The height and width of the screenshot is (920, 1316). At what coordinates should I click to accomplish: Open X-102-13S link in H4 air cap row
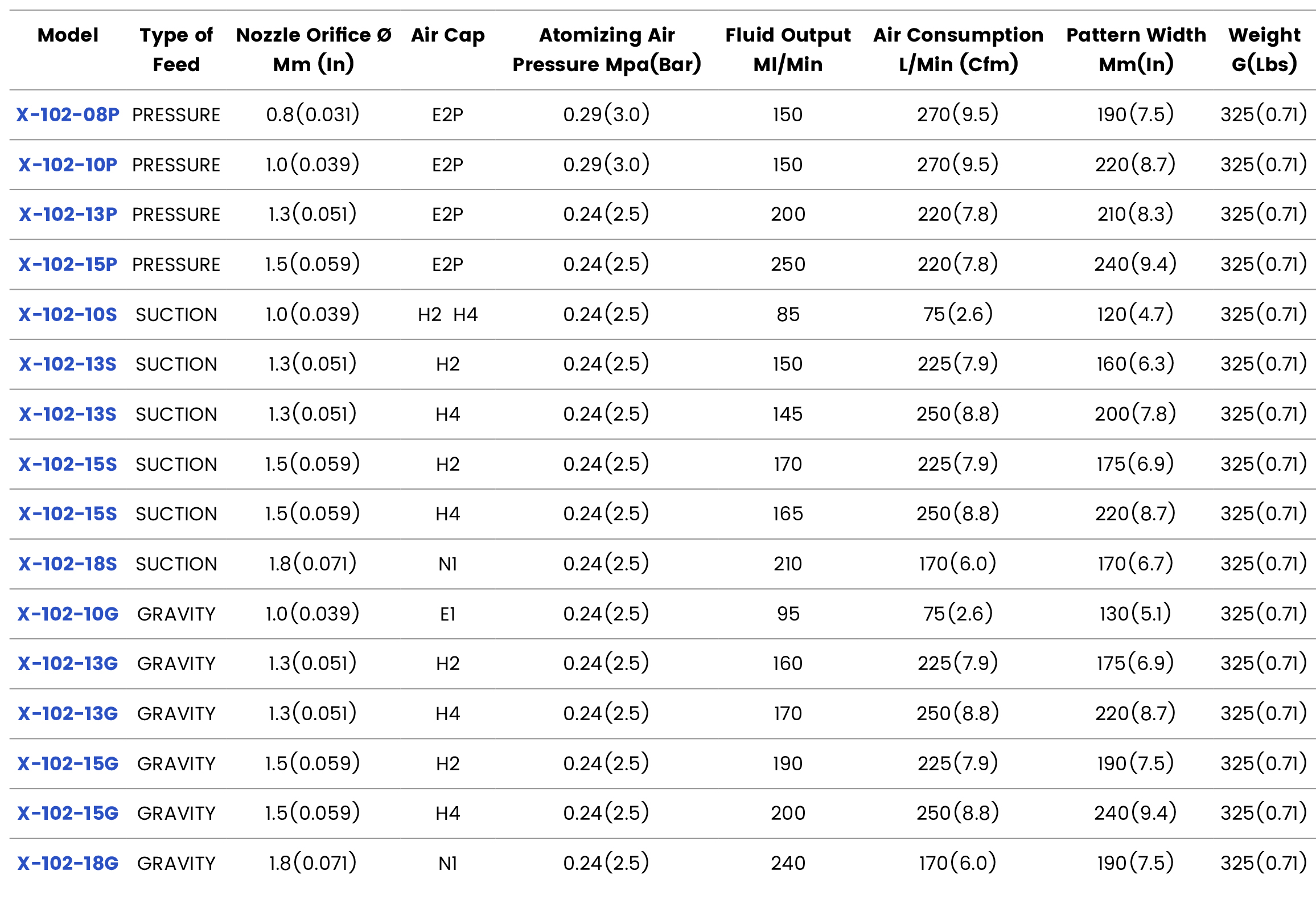(x=68, y=414)
